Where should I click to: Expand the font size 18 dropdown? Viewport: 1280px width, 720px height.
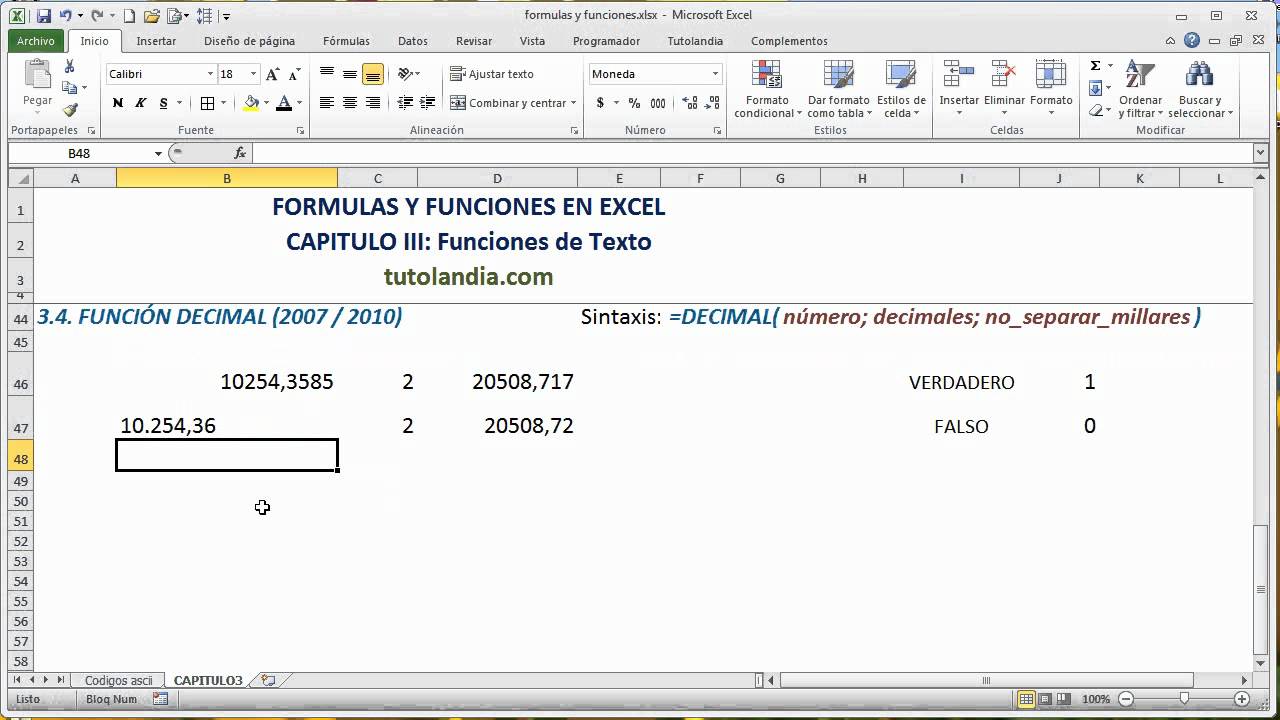(254, 74)
